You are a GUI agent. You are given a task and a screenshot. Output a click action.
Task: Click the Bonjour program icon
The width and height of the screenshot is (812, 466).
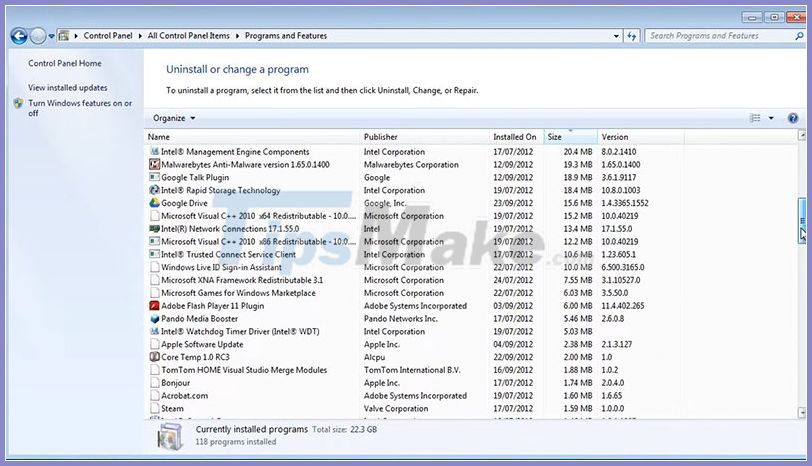[154, 383]
